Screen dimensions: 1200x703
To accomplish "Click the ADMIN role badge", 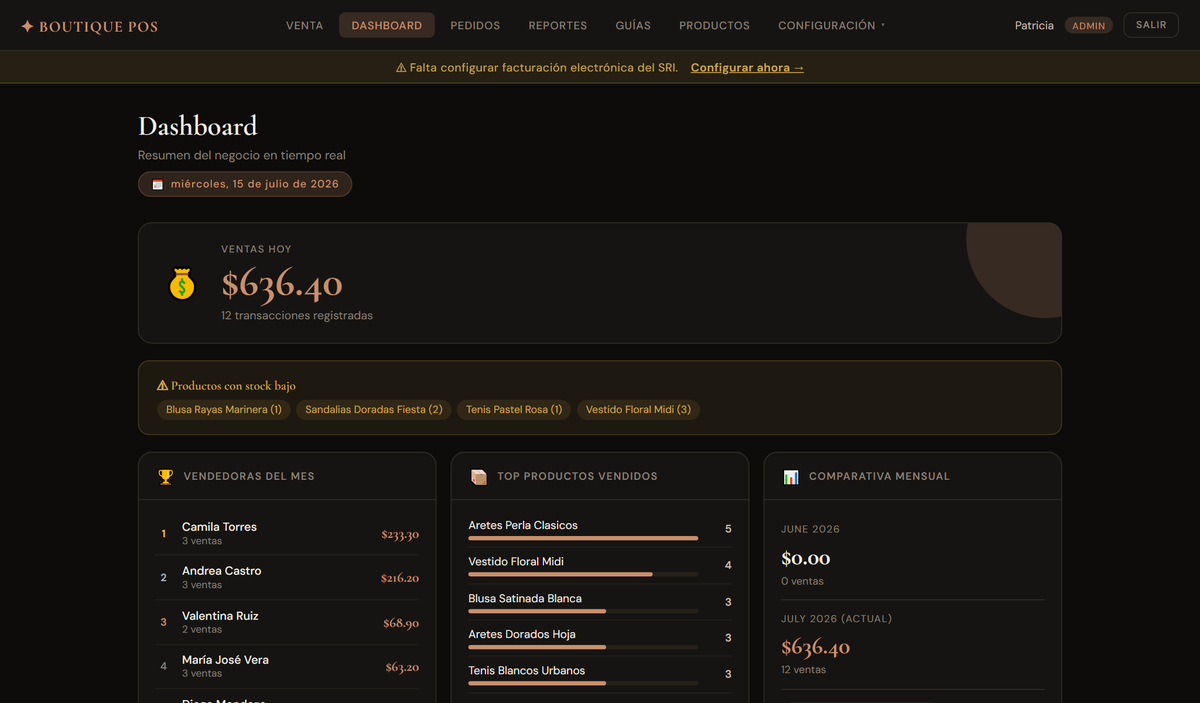I will [x=1089, y=26].
